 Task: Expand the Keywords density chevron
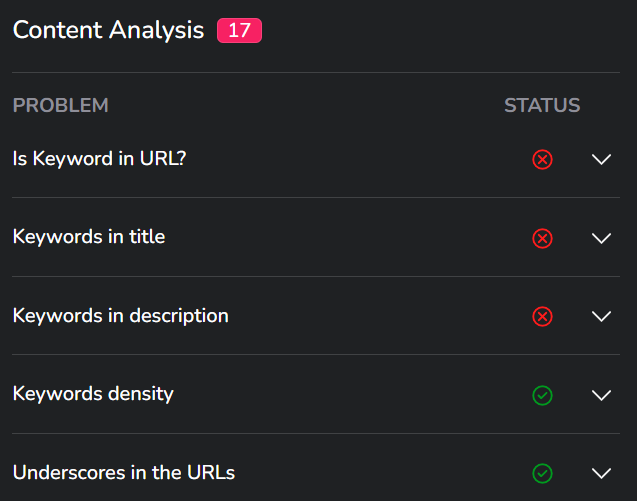click(601, 395)
